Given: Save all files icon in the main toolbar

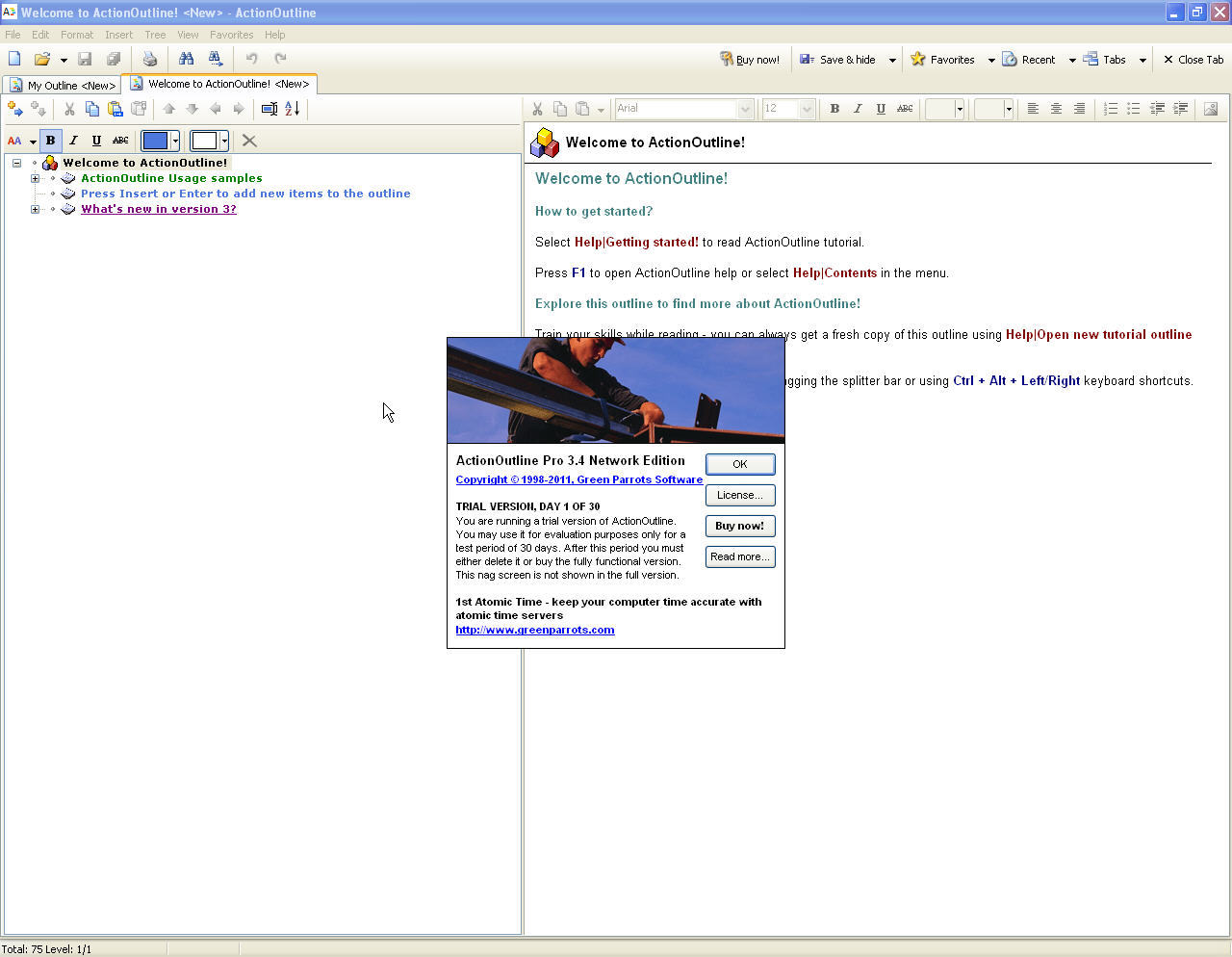Looking at the screenshot, I should click(114, 59).
